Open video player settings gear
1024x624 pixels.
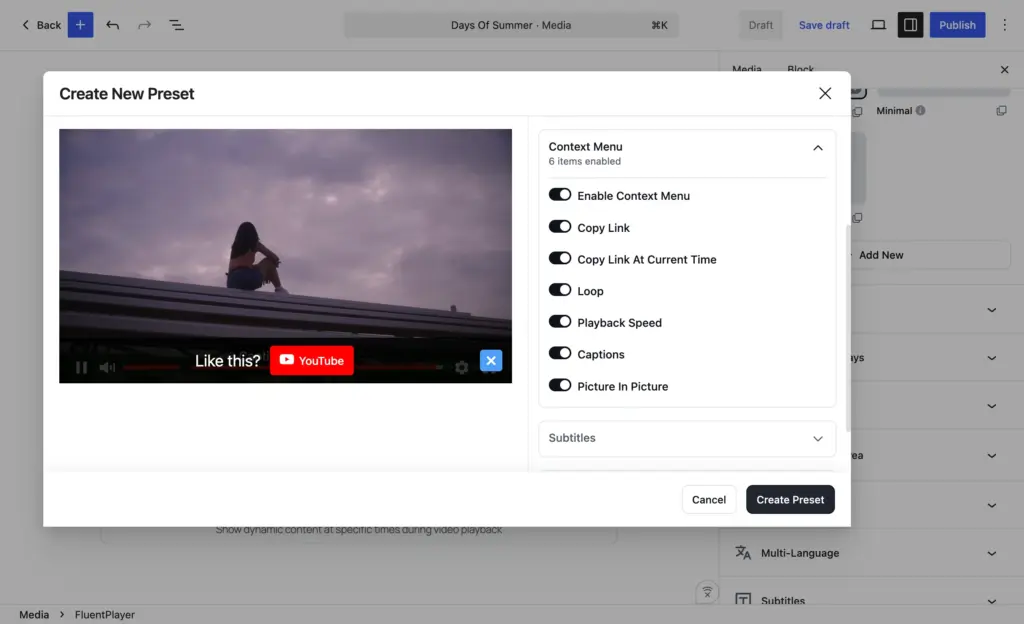(x=462, y=367)
